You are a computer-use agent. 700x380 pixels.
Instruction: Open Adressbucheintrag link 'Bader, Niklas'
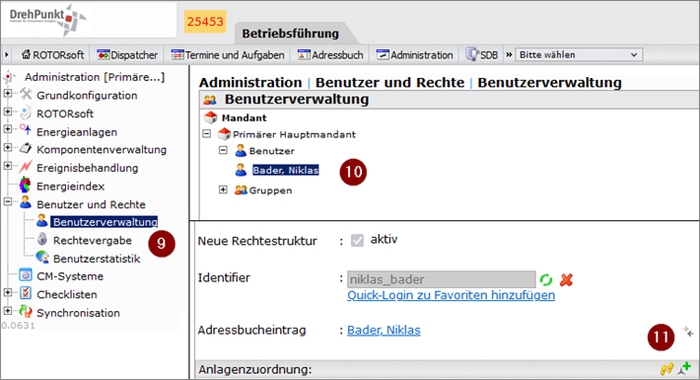(x=383, y=330)
